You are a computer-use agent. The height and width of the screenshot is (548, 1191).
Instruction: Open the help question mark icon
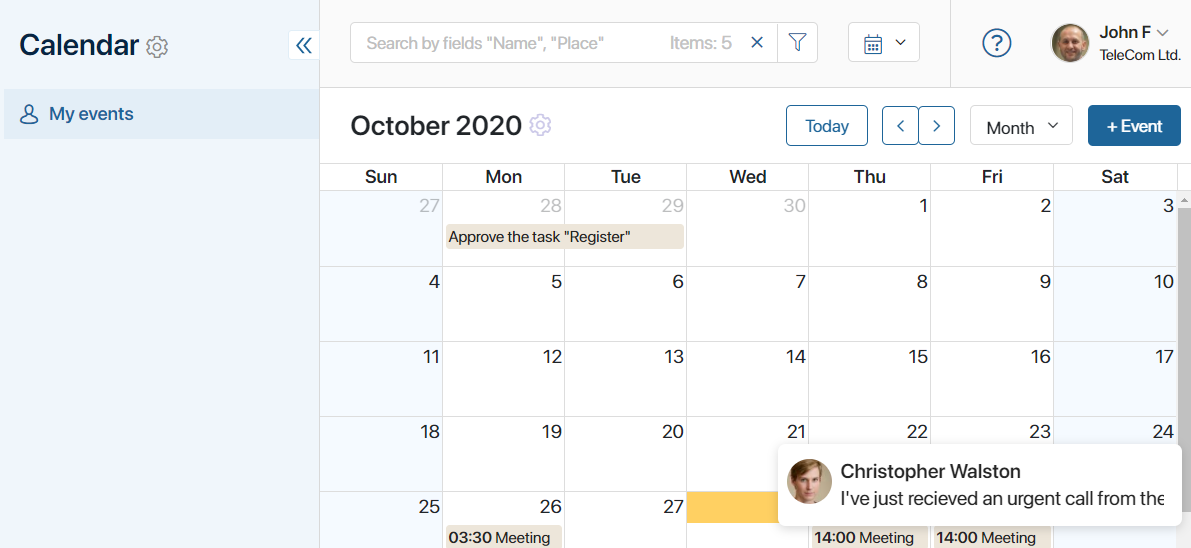click(997, 43)
